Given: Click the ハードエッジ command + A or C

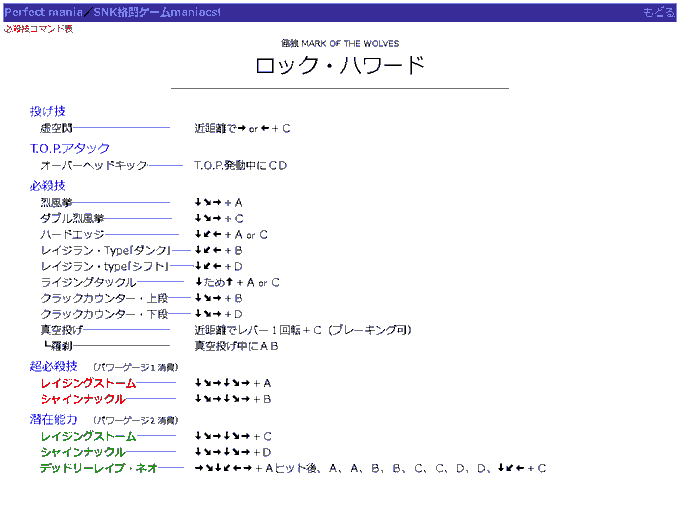Looking at the screenshot, I should click(x=231, y=235).
